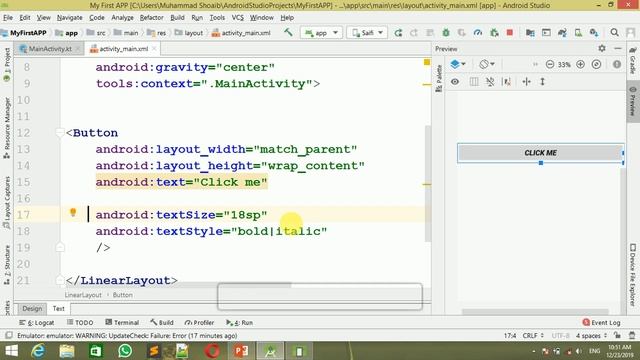Close the activity_main.xml tab

click(154, 49)
